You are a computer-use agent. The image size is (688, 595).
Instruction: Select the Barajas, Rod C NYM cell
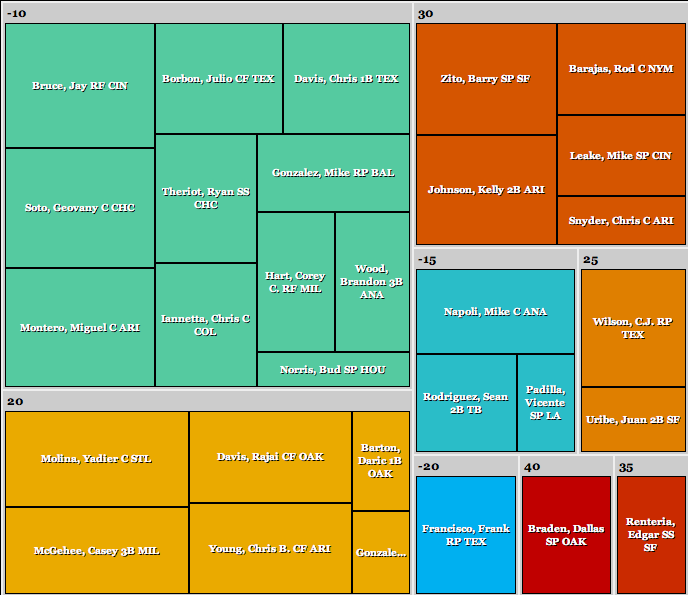(x=621, y=69)
